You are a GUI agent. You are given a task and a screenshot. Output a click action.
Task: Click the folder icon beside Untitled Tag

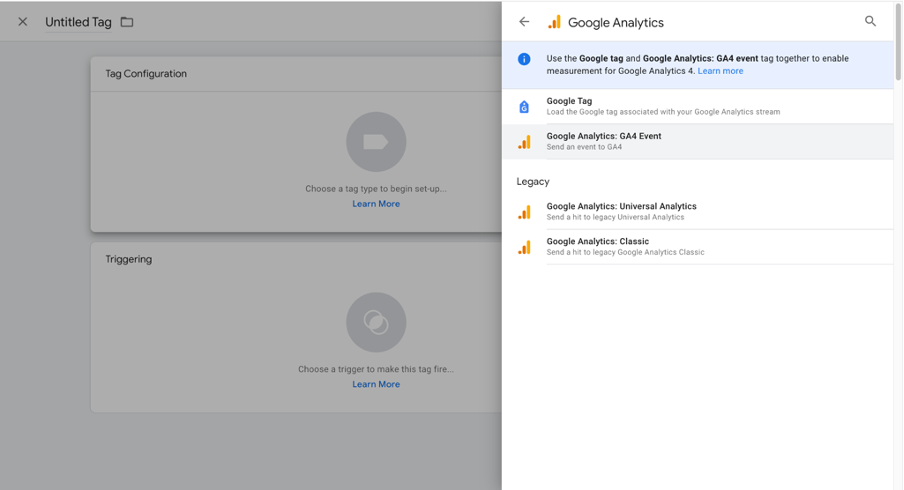point(127,22)
